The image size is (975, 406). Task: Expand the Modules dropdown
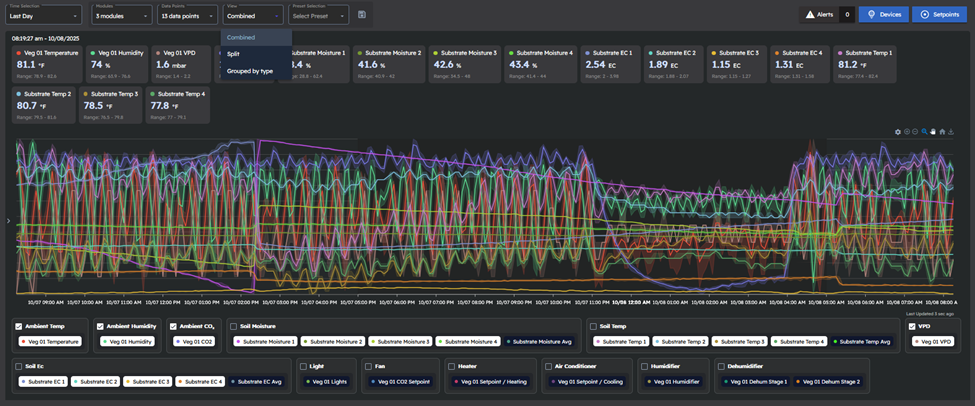(120, 15)
